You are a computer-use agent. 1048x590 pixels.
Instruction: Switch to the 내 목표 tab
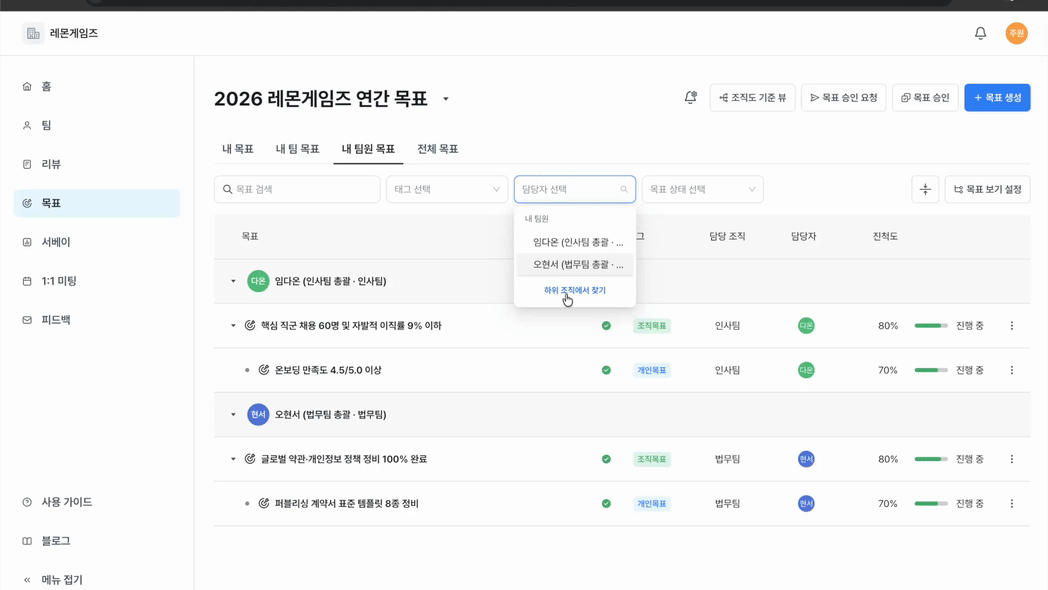(x=238, y=149)
